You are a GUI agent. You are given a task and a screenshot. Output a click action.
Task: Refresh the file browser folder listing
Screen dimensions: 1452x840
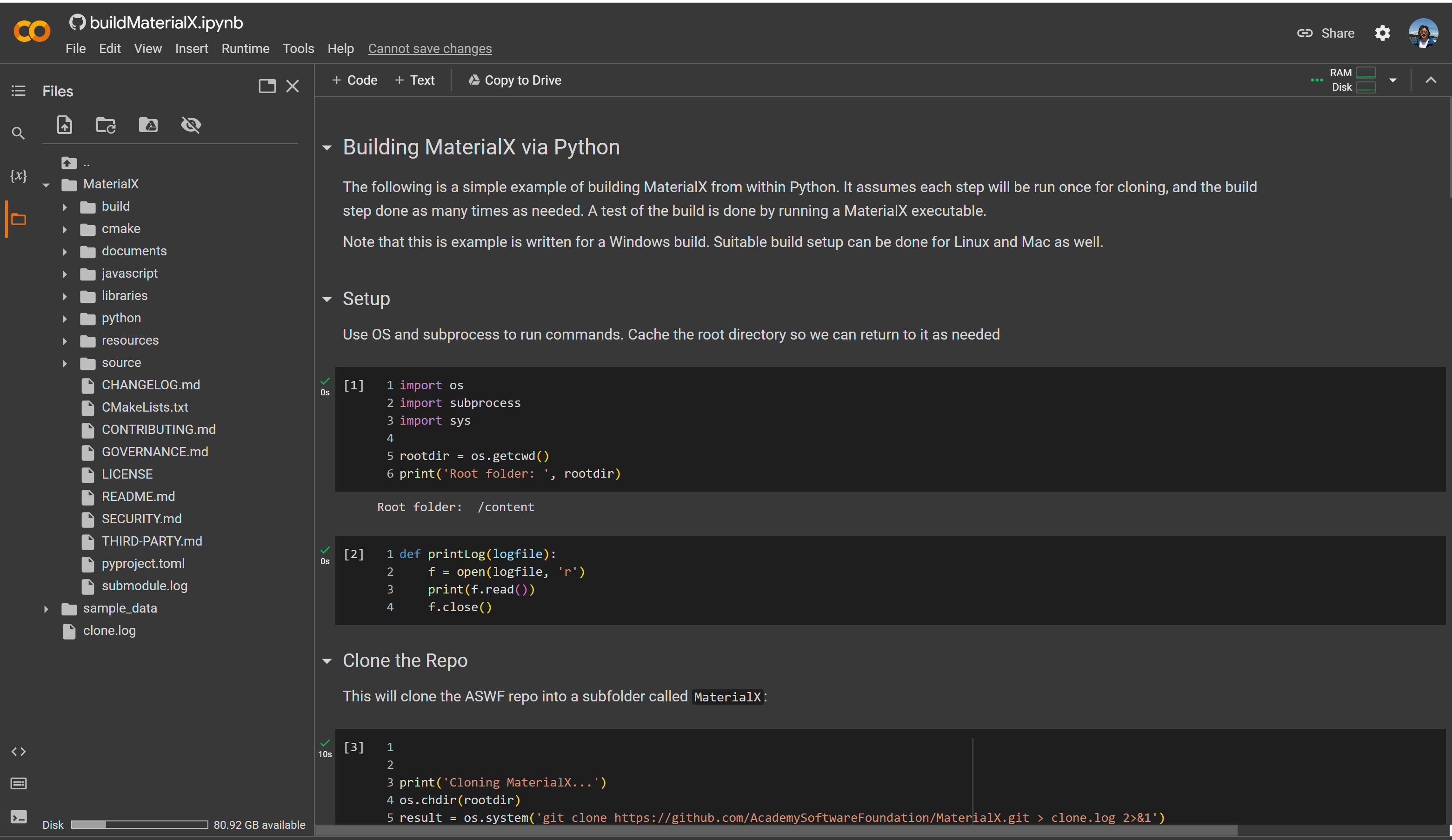click(106, 125)
